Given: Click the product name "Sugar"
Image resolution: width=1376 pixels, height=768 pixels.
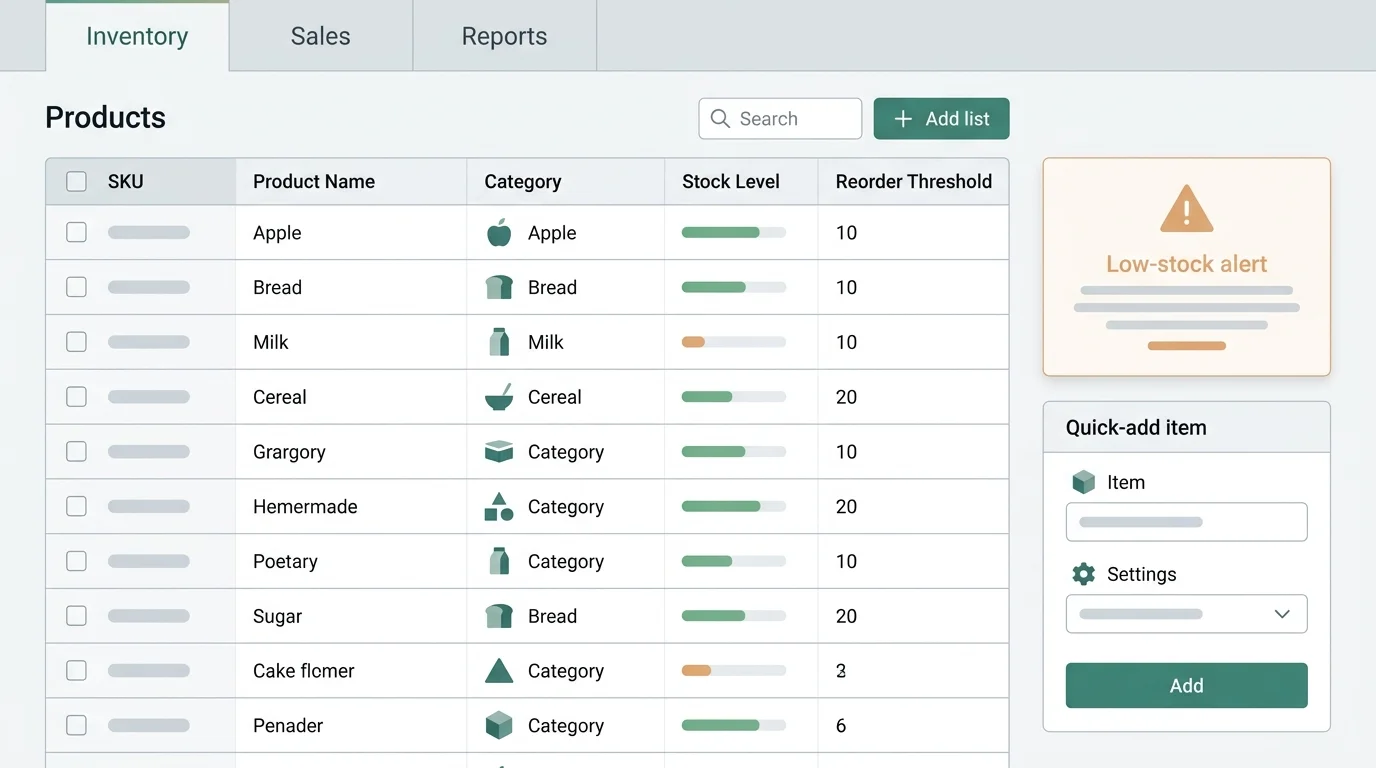Looking at the screenshot, I should 277,617.
